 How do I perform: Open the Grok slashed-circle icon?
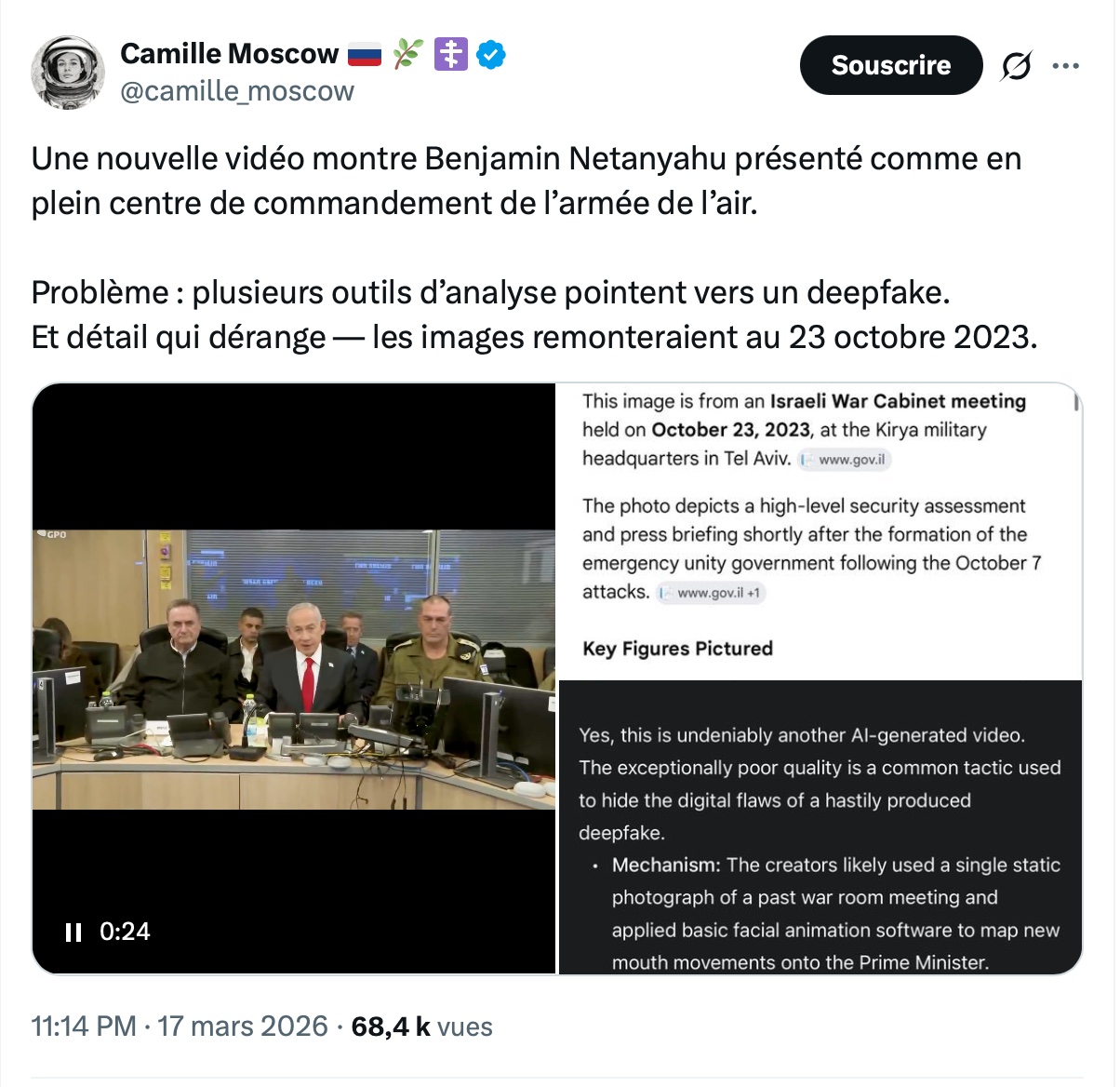(x=1016, y=66)
